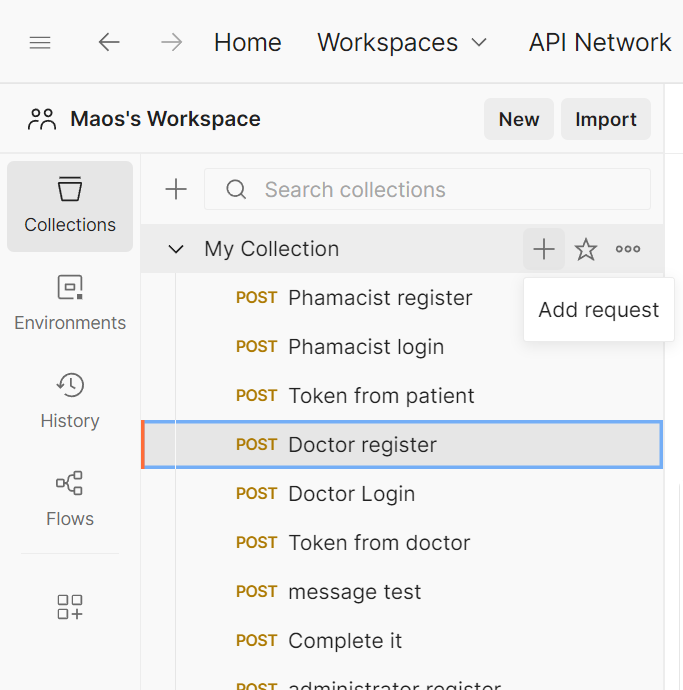Go back with the left arrow
683x690 pixels.
point(109,43)
